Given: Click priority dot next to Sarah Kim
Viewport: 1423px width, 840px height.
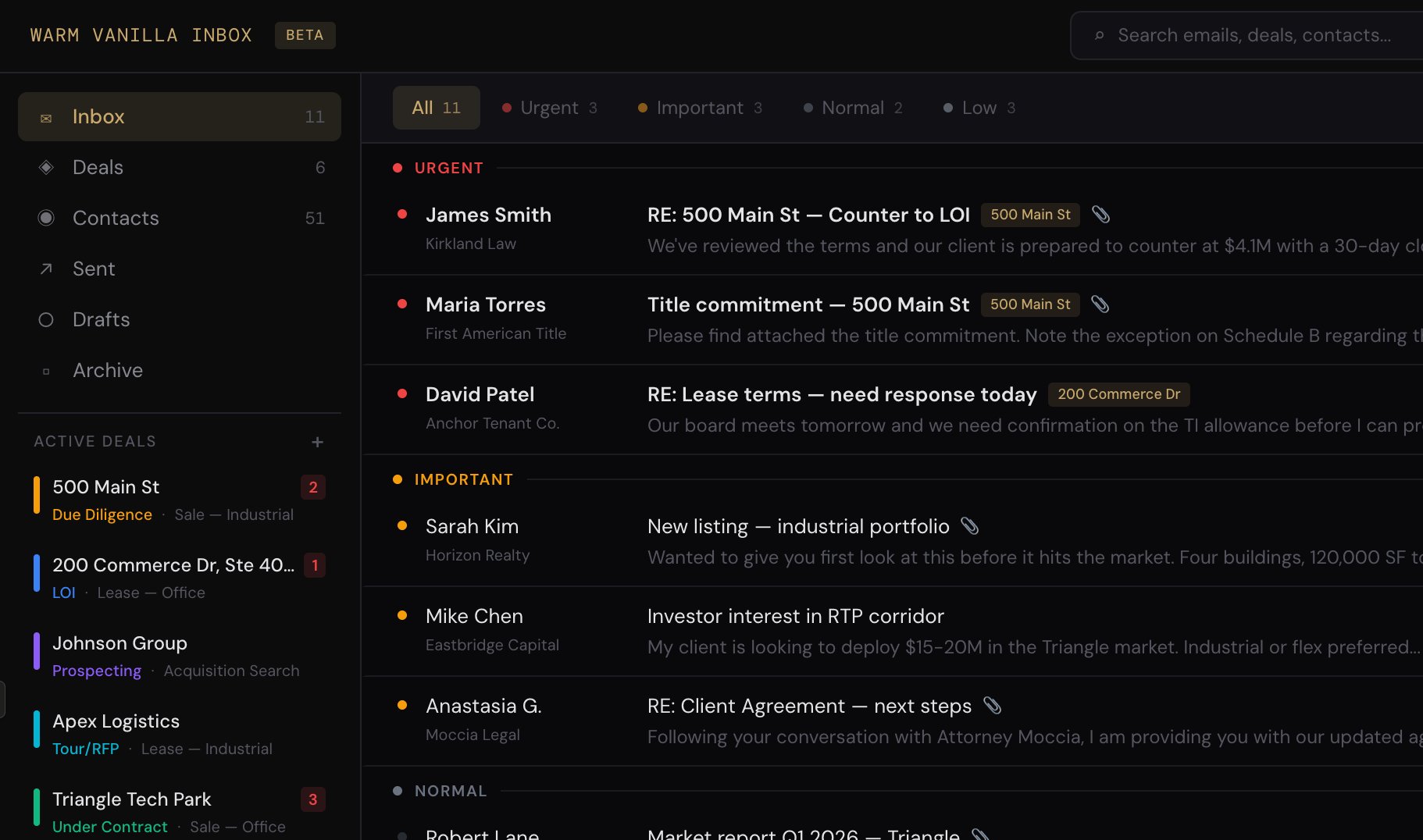Looking at the screenshot, I should (402, 525).
